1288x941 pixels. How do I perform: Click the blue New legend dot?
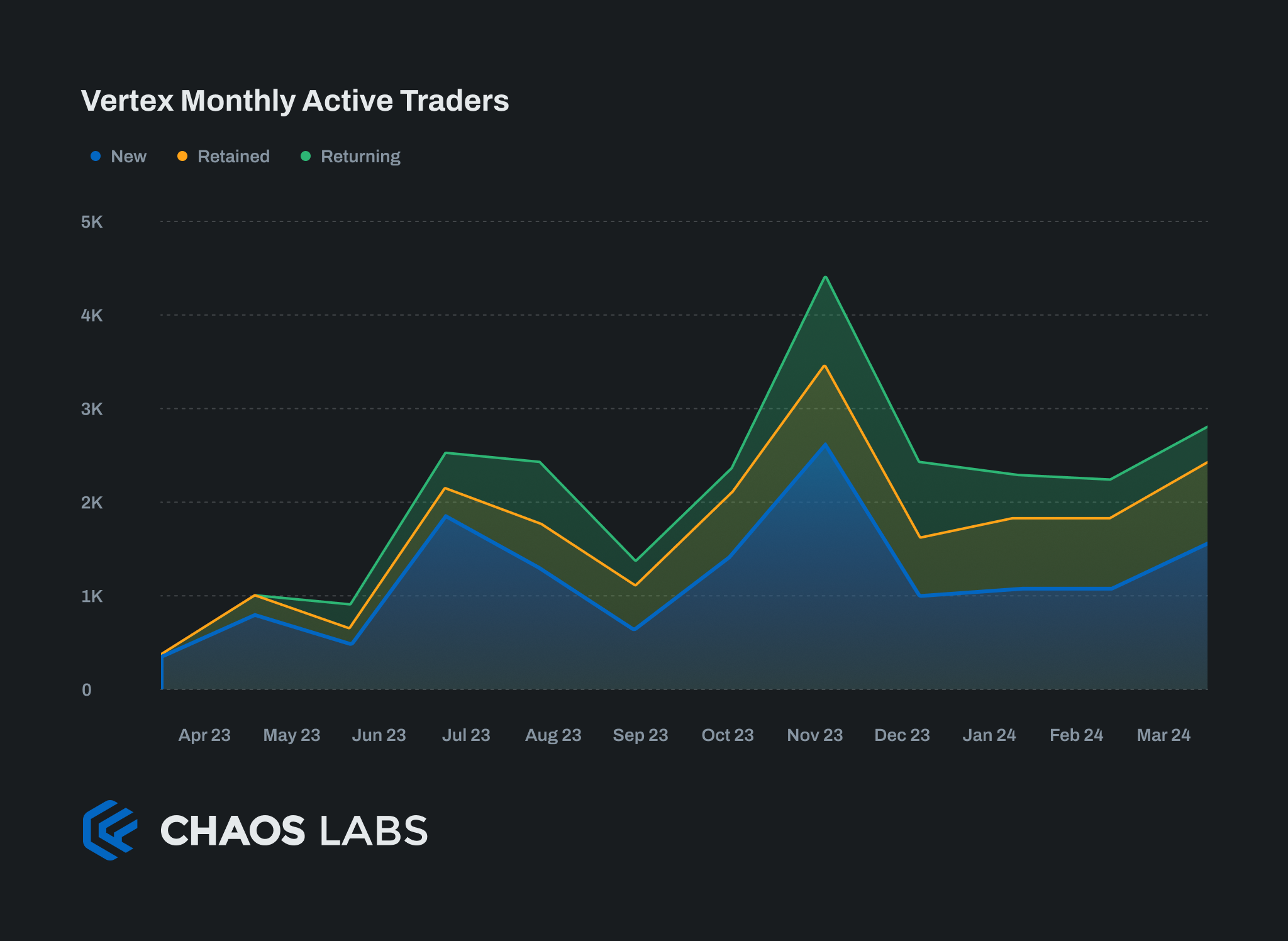pos(96,156)
